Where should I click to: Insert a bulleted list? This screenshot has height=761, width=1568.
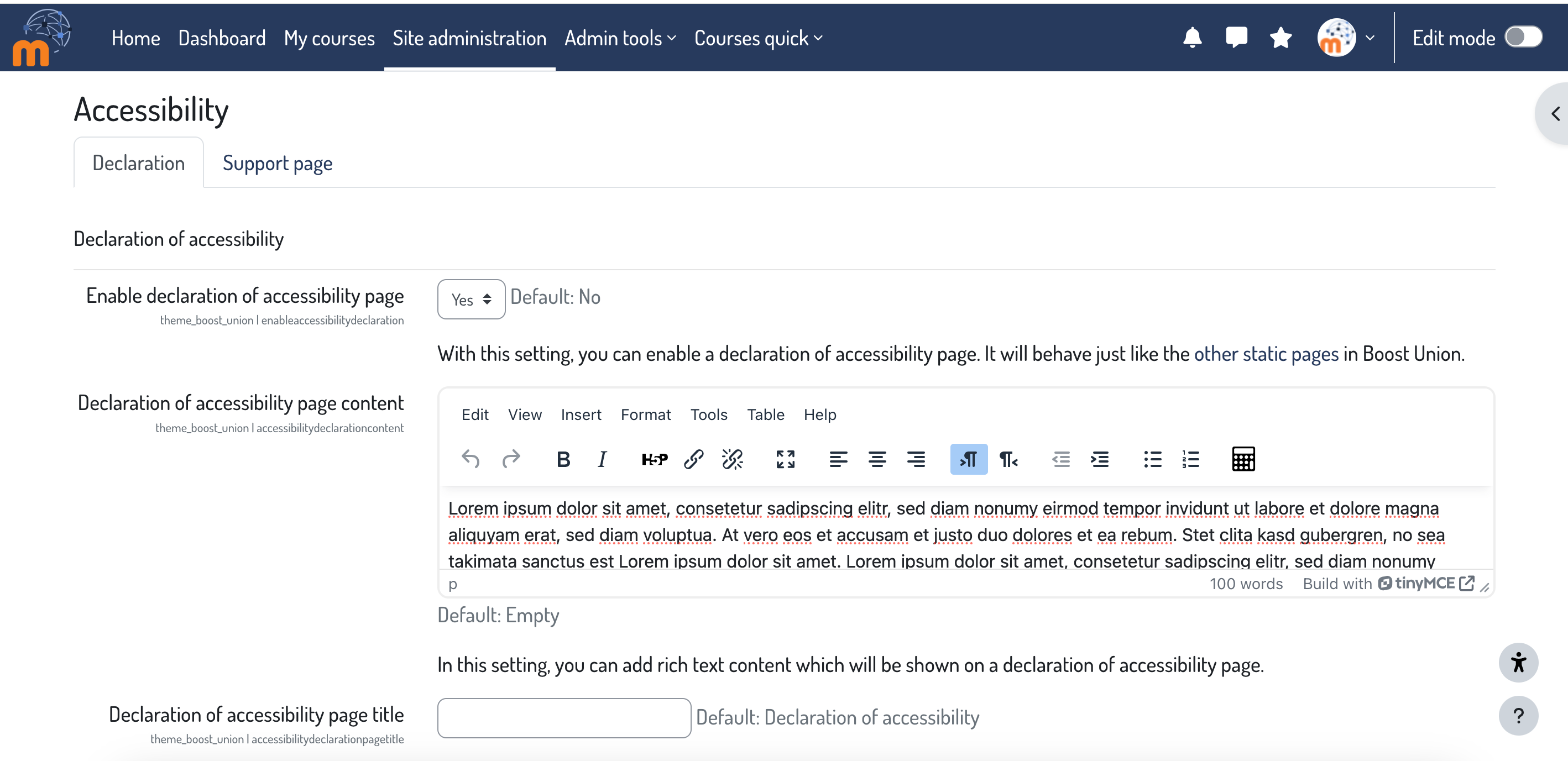1152,459
